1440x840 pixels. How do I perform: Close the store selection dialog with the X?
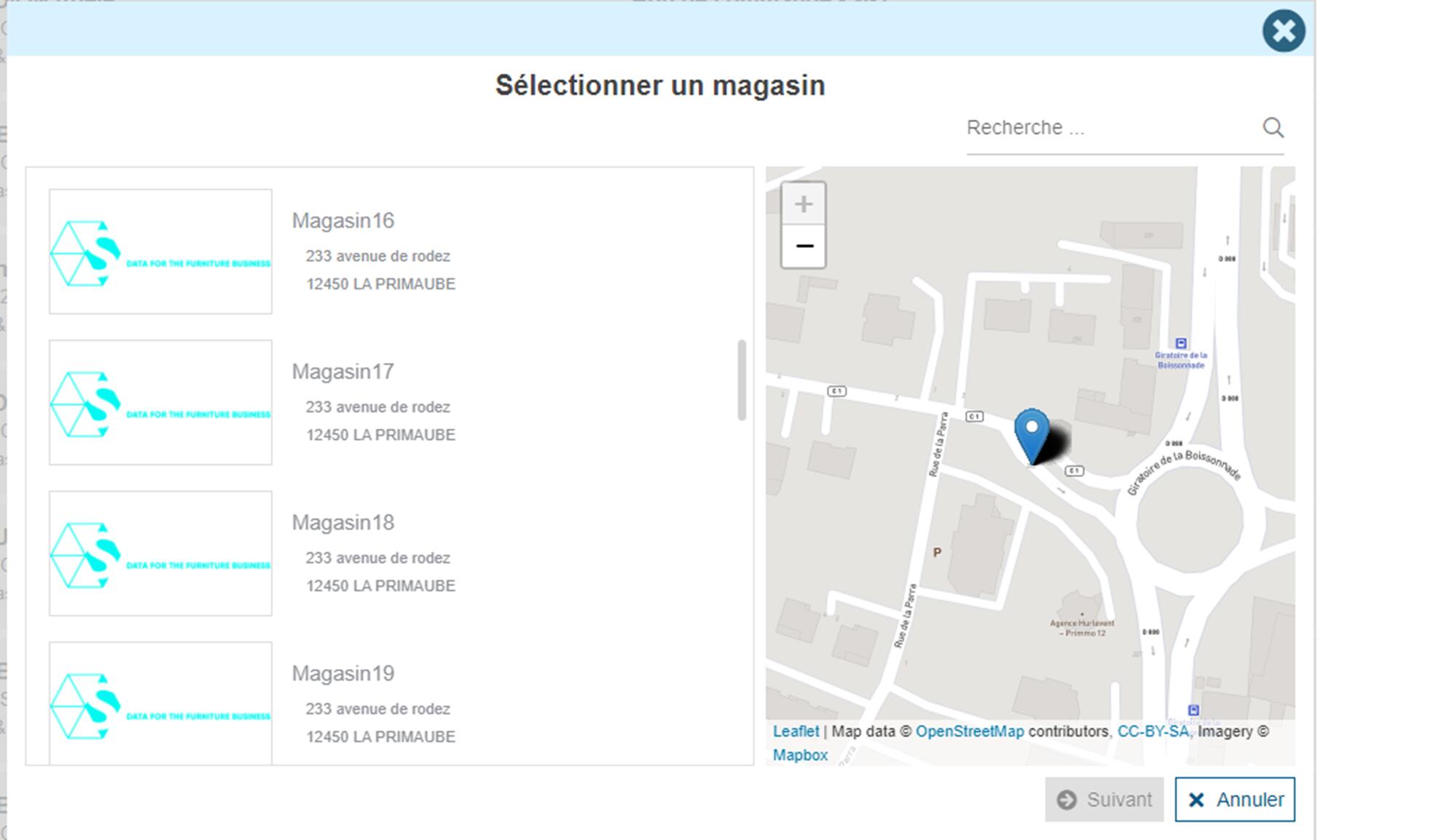1283,31
